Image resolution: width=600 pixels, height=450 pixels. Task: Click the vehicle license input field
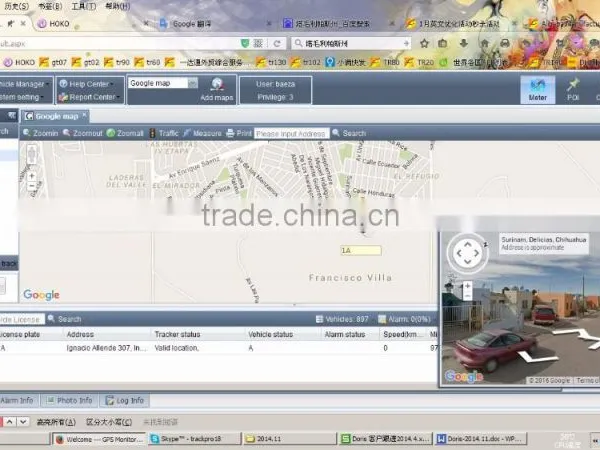point(22,319)
